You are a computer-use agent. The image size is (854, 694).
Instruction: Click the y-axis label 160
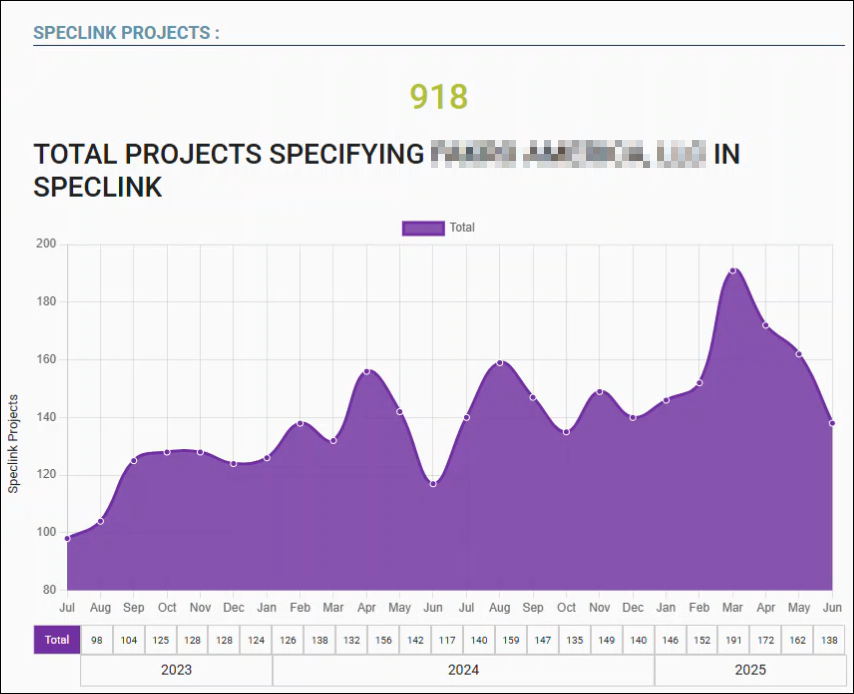tap(46, 359)
